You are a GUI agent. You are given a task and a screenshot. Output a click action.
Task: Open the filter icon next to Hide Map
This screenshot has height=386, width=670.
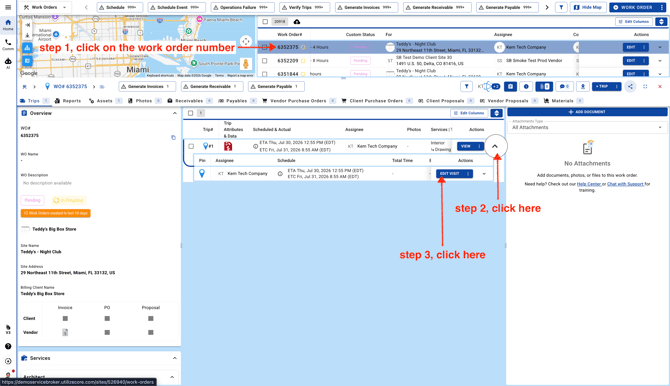(x=561, y=7)
